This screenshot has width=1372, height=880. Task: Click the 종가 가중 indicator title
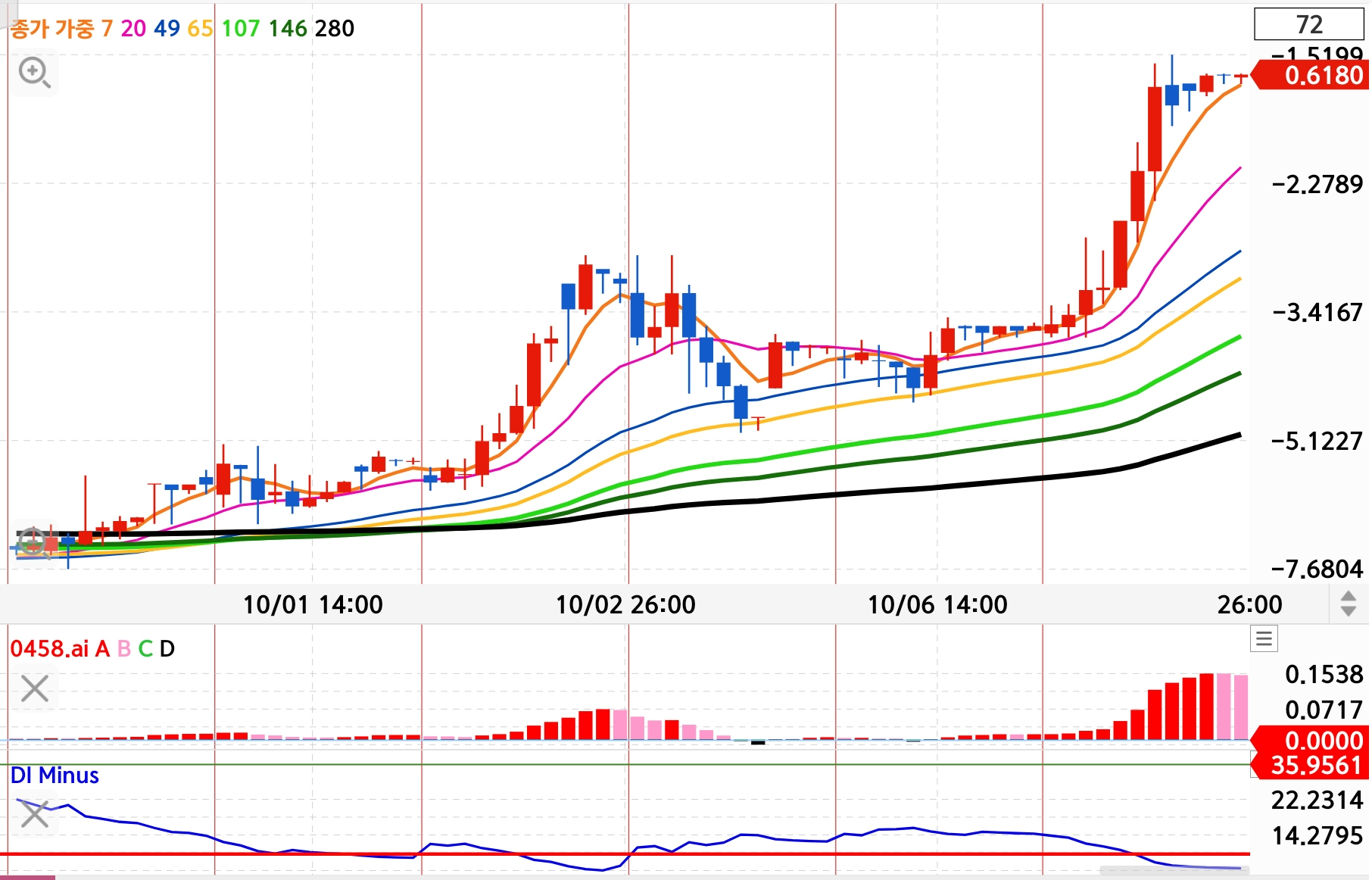click(x=52, y=29)
